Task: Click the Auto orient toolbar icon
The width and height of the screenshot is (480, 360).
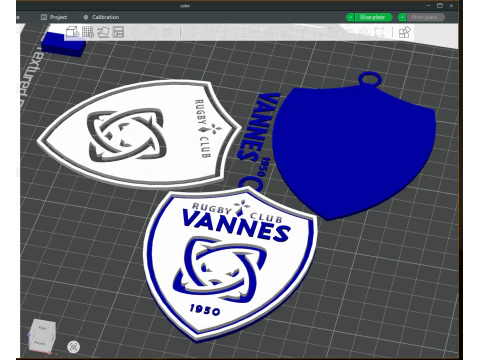Action: [103, 32]
